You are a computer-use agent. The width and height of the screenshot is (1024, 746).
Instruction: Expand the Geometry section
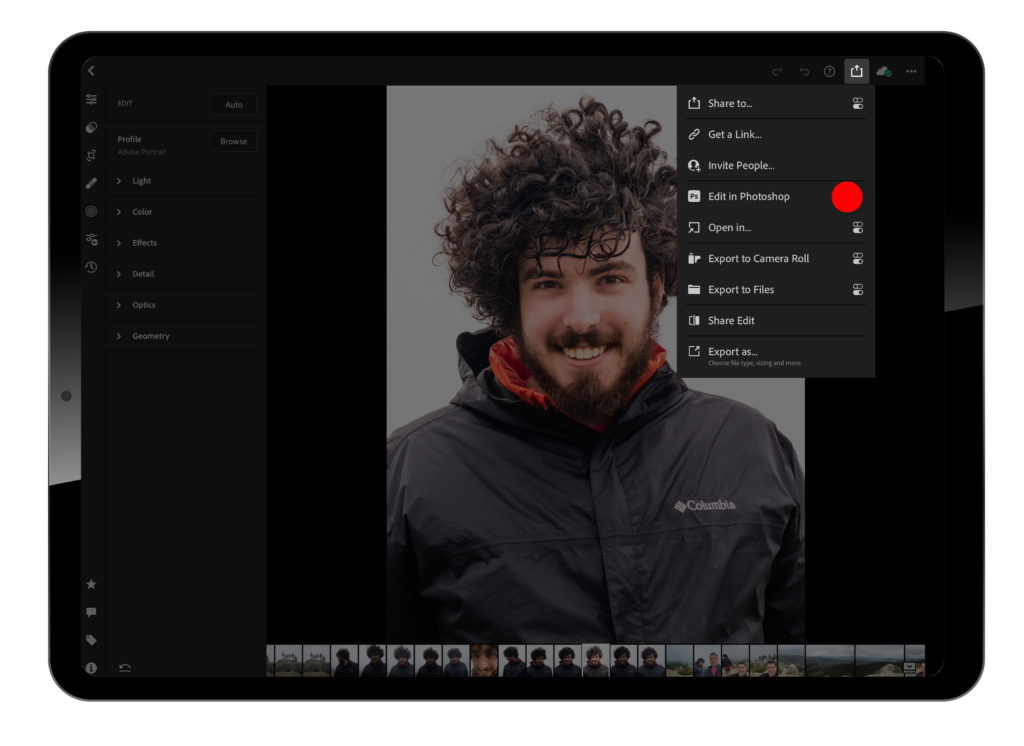click(x=184, y=336)
